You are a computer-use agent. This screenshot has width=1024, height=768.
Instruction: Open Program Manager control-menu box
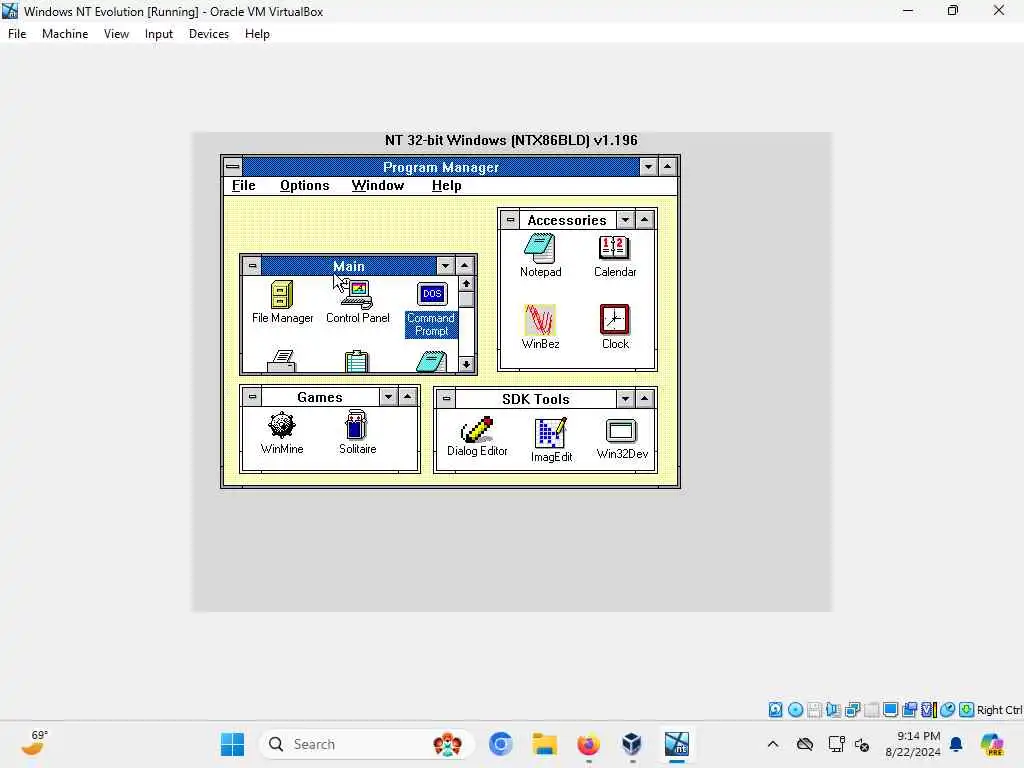point(232,167)
